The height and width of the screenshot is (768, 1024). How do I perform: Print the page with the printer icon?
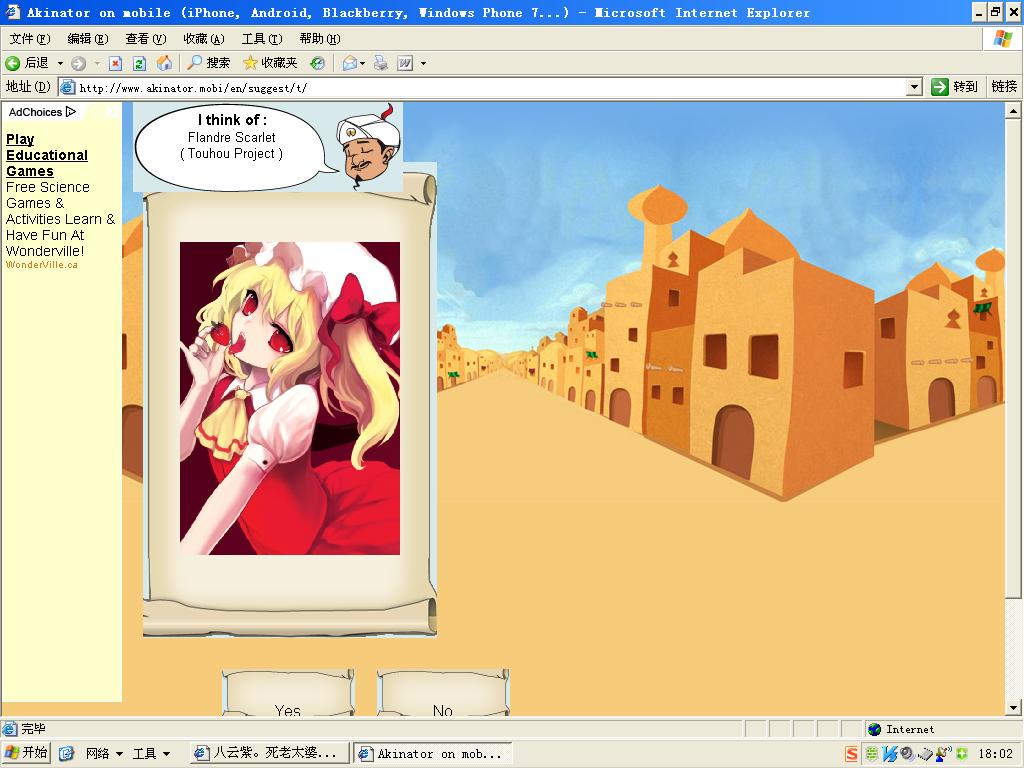[x=381, y=63]
